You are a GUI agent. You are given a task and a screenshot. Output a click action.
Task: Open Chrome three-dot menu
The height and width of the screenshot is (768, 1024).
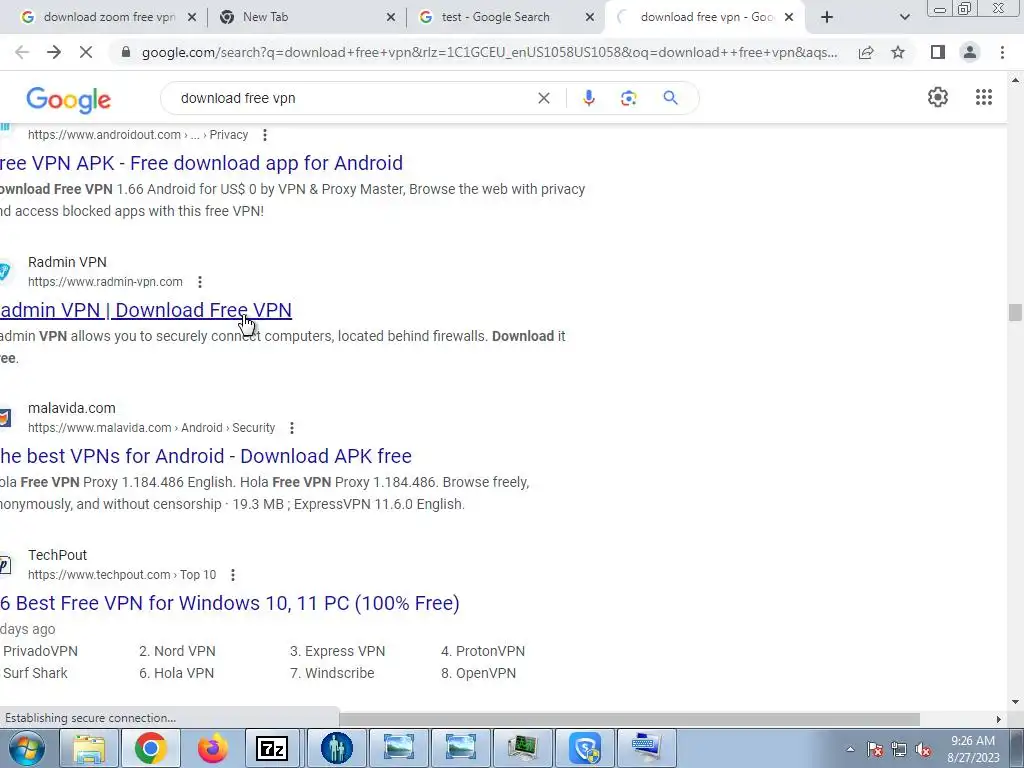pos(1002,52)
